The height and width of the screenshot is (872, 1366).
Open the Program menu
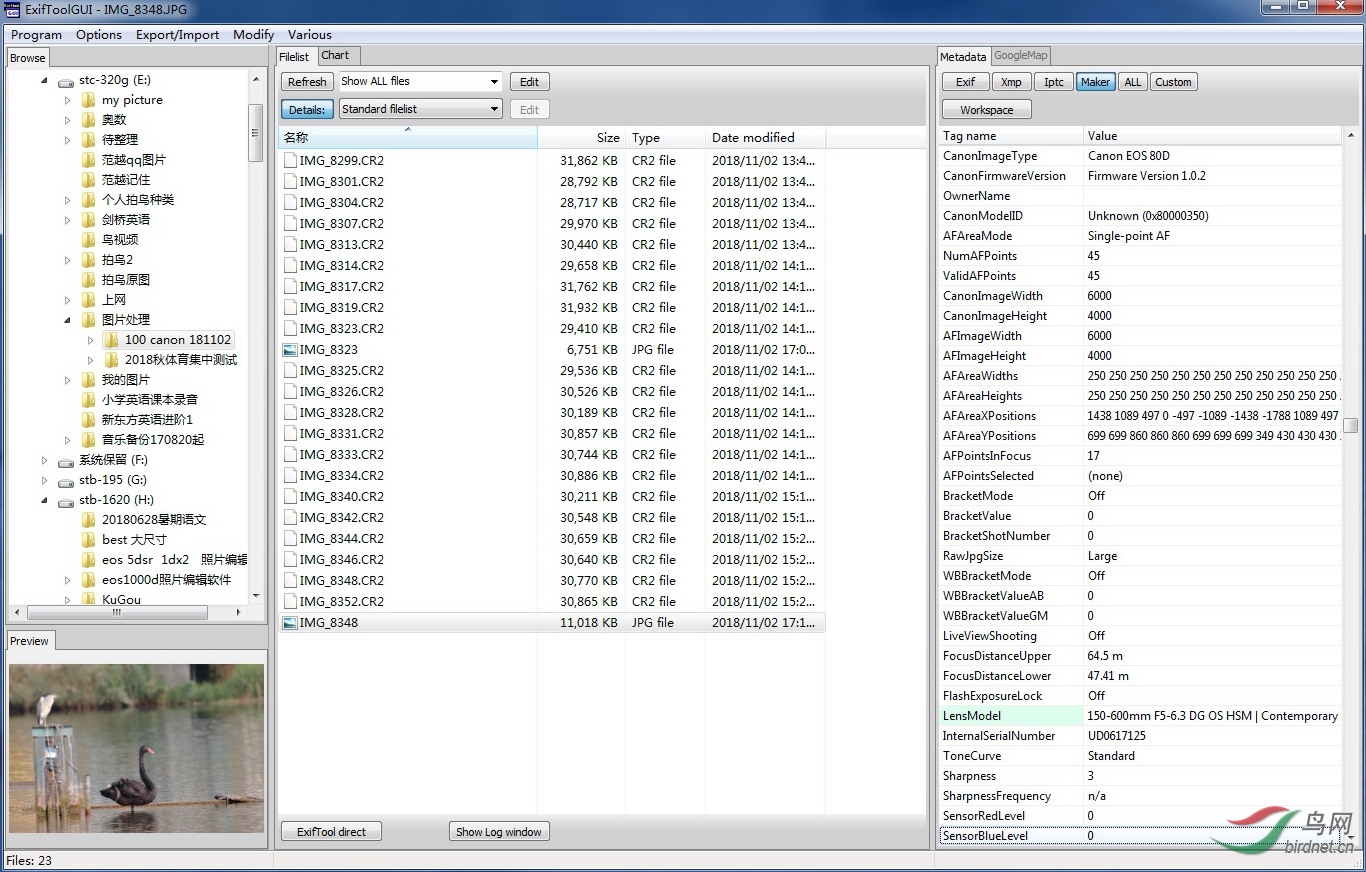[x=36, y=34]
